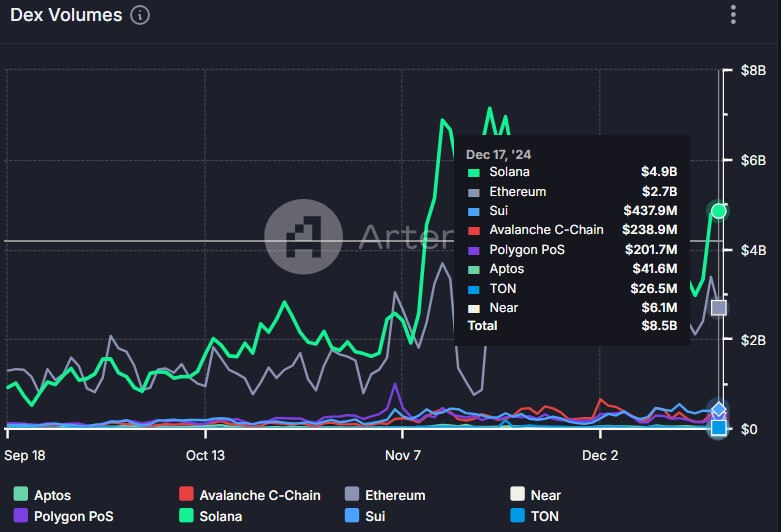781x532 pixels.
Task: Click the Avalanche C-Chain legend color swatch
Action: pos(186,494)
